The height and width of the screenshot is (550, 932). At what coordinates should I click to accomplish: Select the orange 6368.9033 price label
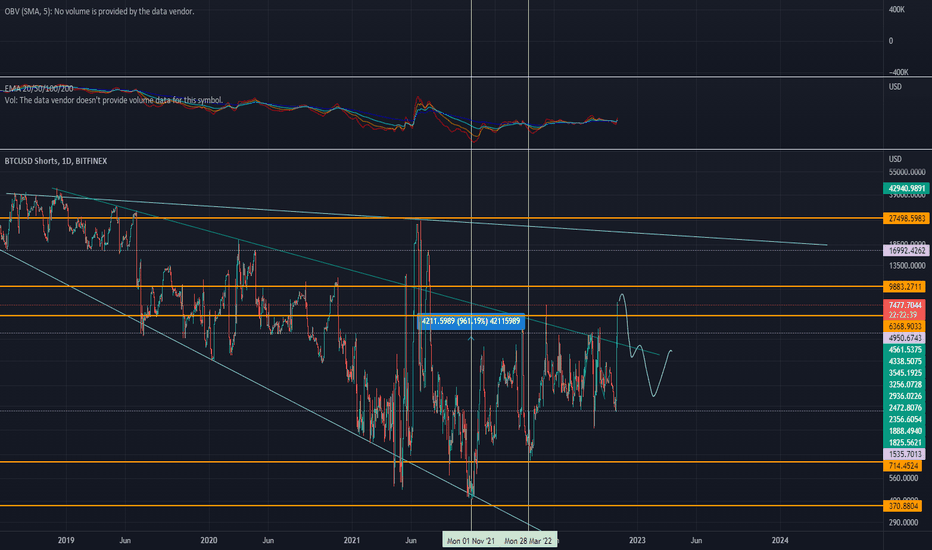coord(904,326)
